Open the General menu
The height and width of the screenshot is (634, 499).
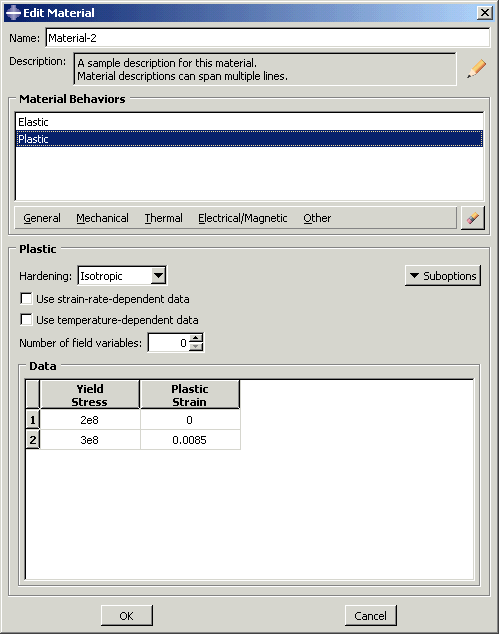pos(42,218)
